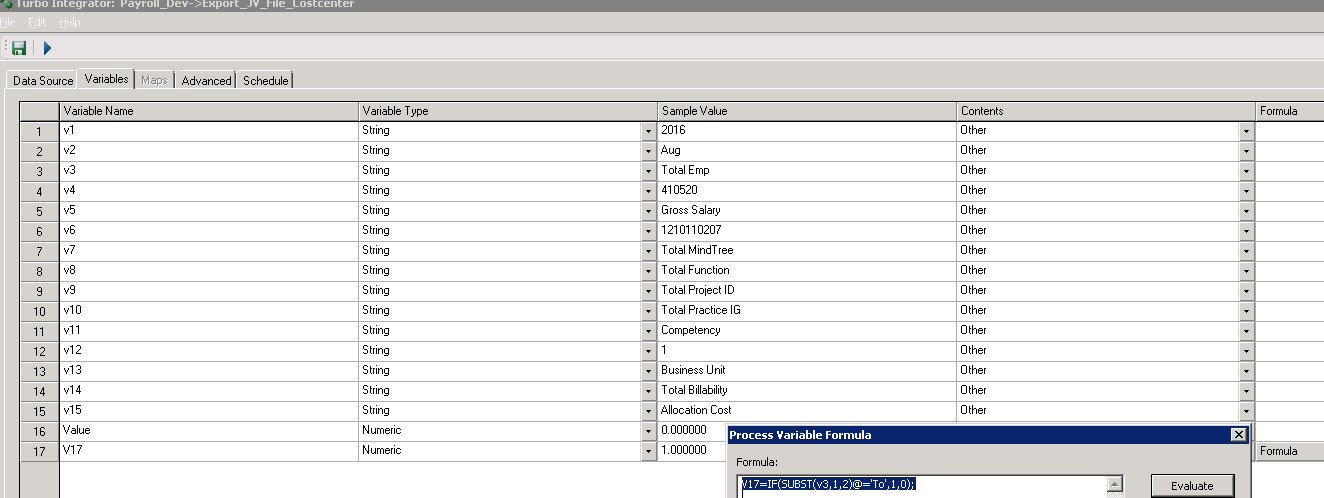Click variable name cell v3

[209, 171]
